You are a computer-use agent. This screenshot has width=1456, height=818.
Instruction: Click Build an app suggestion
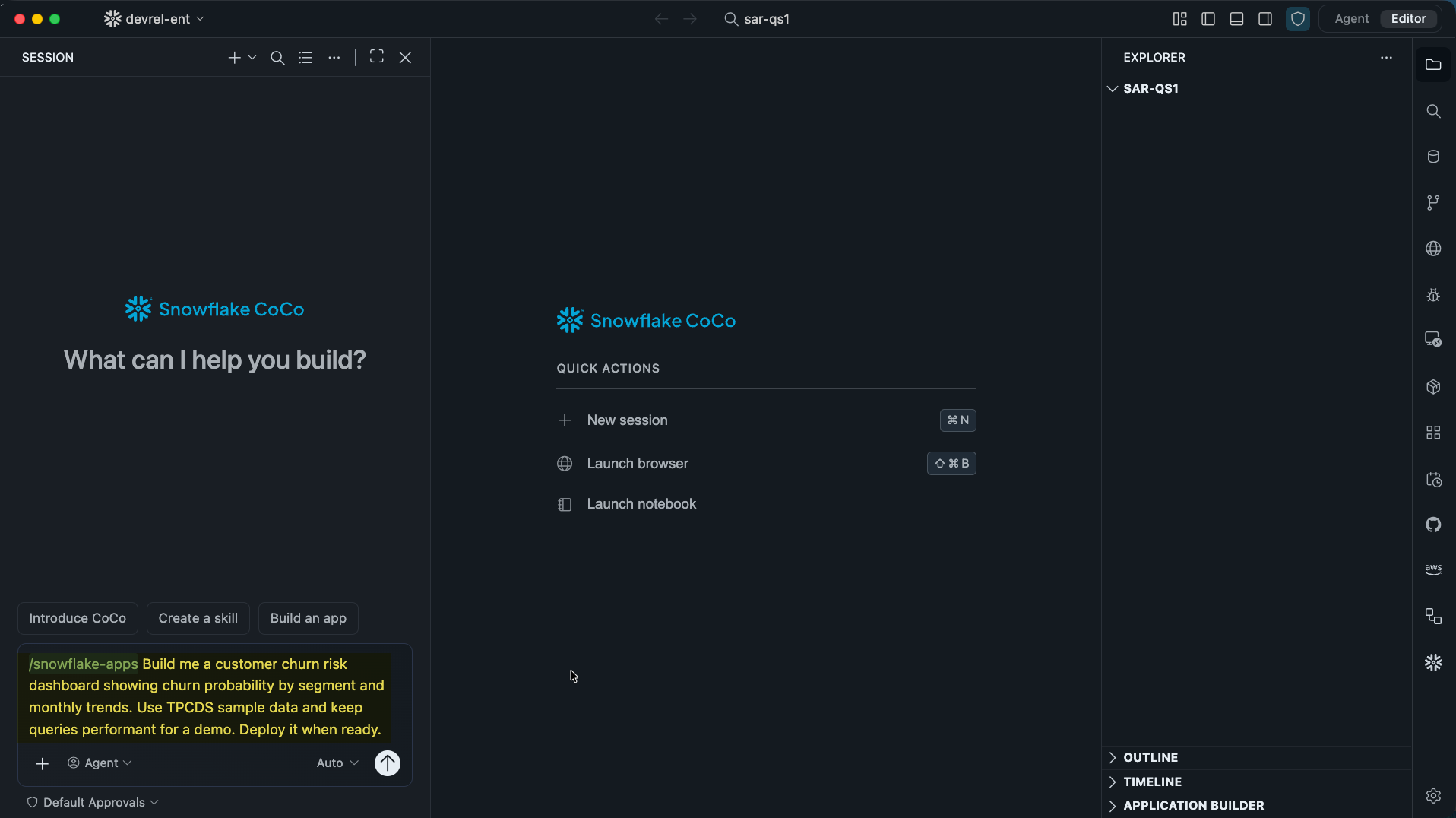[309, 619]
